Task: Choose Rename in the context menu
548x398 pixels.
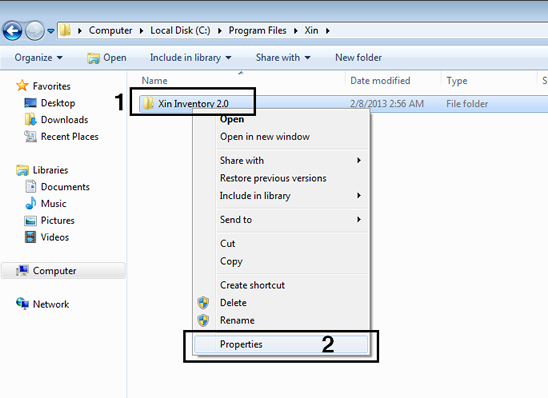Action: pos(237,320)
